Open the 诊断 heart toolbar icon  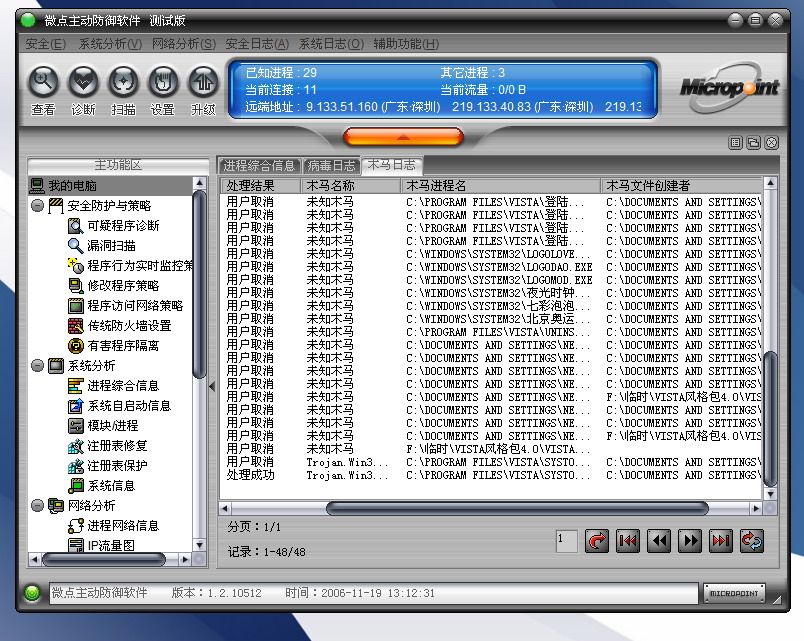pyautogui.click(x=83, y=82)
